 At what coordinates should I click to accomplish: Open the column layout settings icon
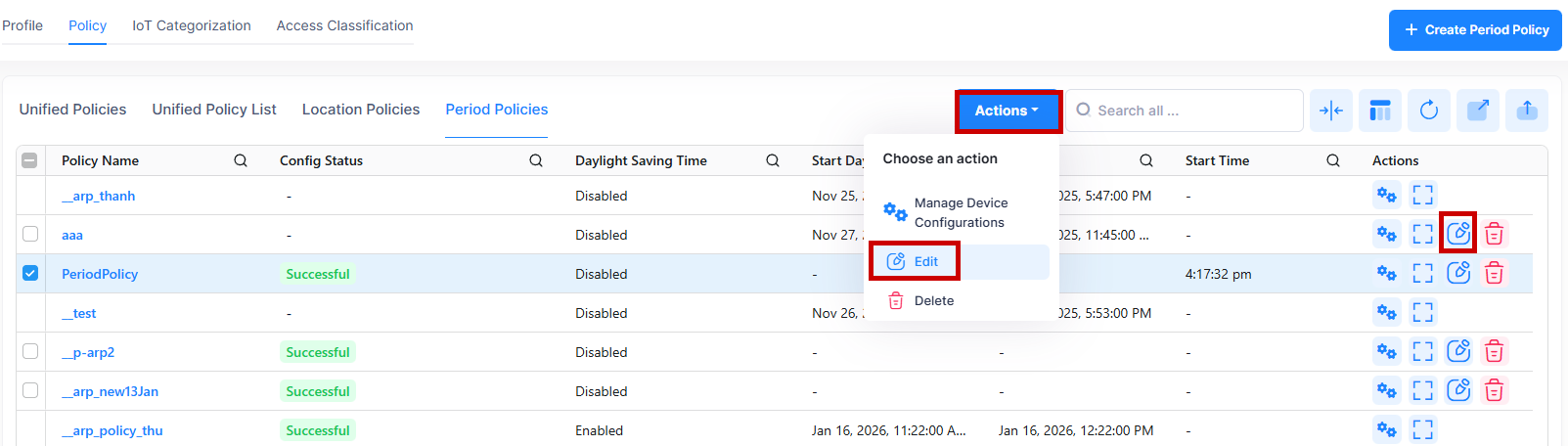(x=1379, y=111)
